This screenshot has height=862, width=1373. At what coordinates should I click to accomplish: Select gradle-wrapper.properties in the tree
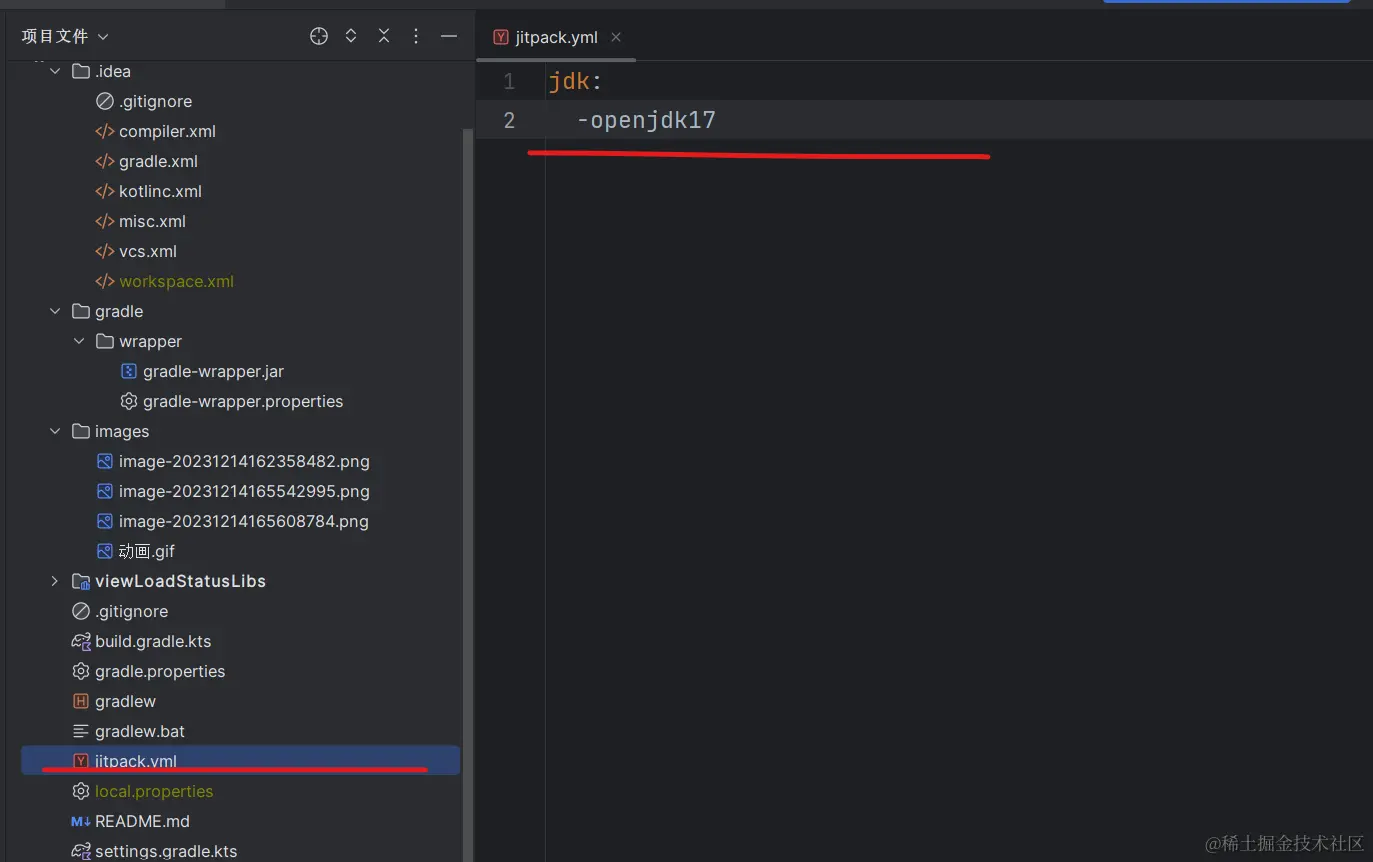(x=243, y=401)
